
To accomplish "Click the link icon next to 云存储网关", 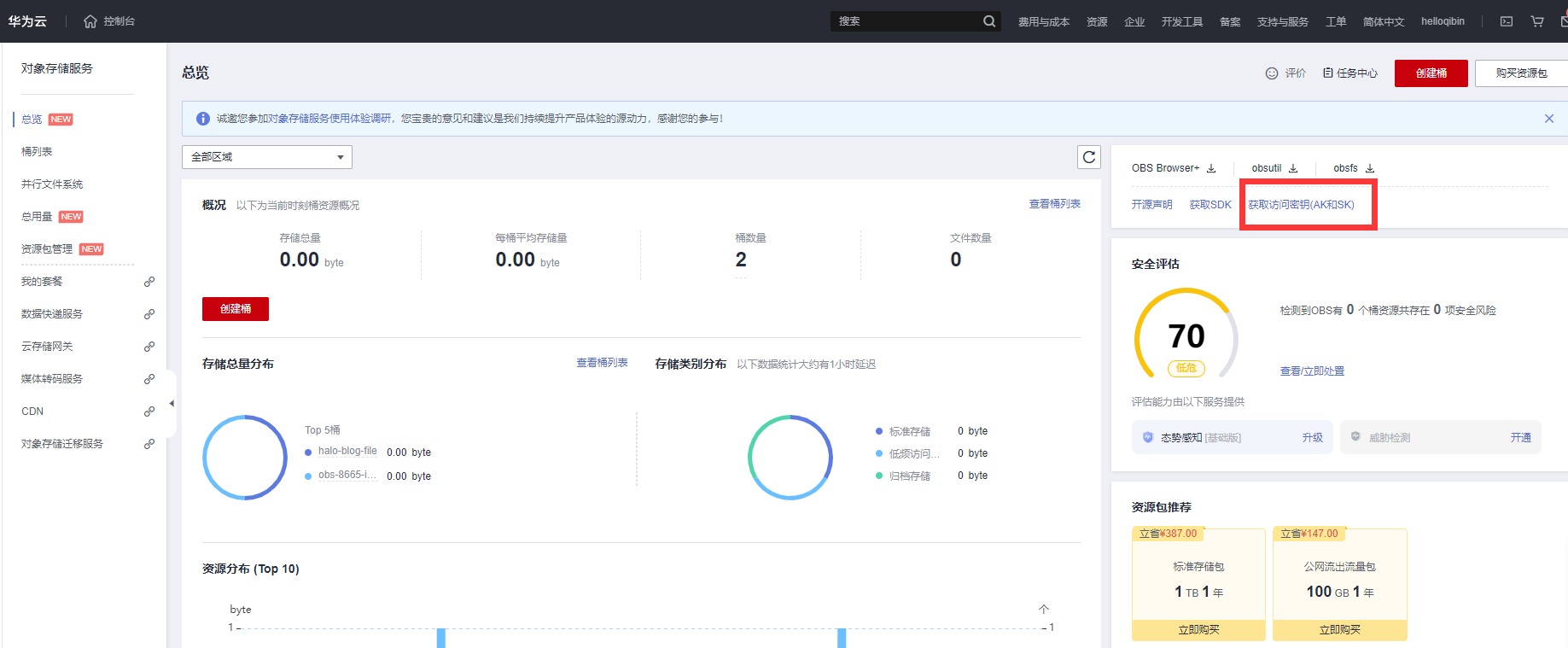I will click(149, 347).
